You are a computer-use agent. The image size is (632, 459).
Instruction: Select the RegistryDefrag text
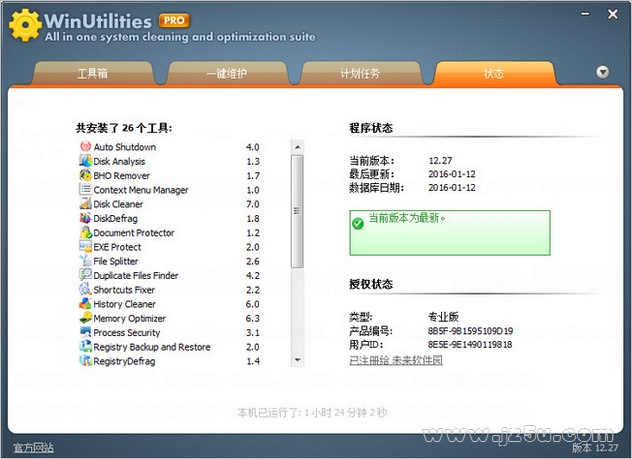124,361
